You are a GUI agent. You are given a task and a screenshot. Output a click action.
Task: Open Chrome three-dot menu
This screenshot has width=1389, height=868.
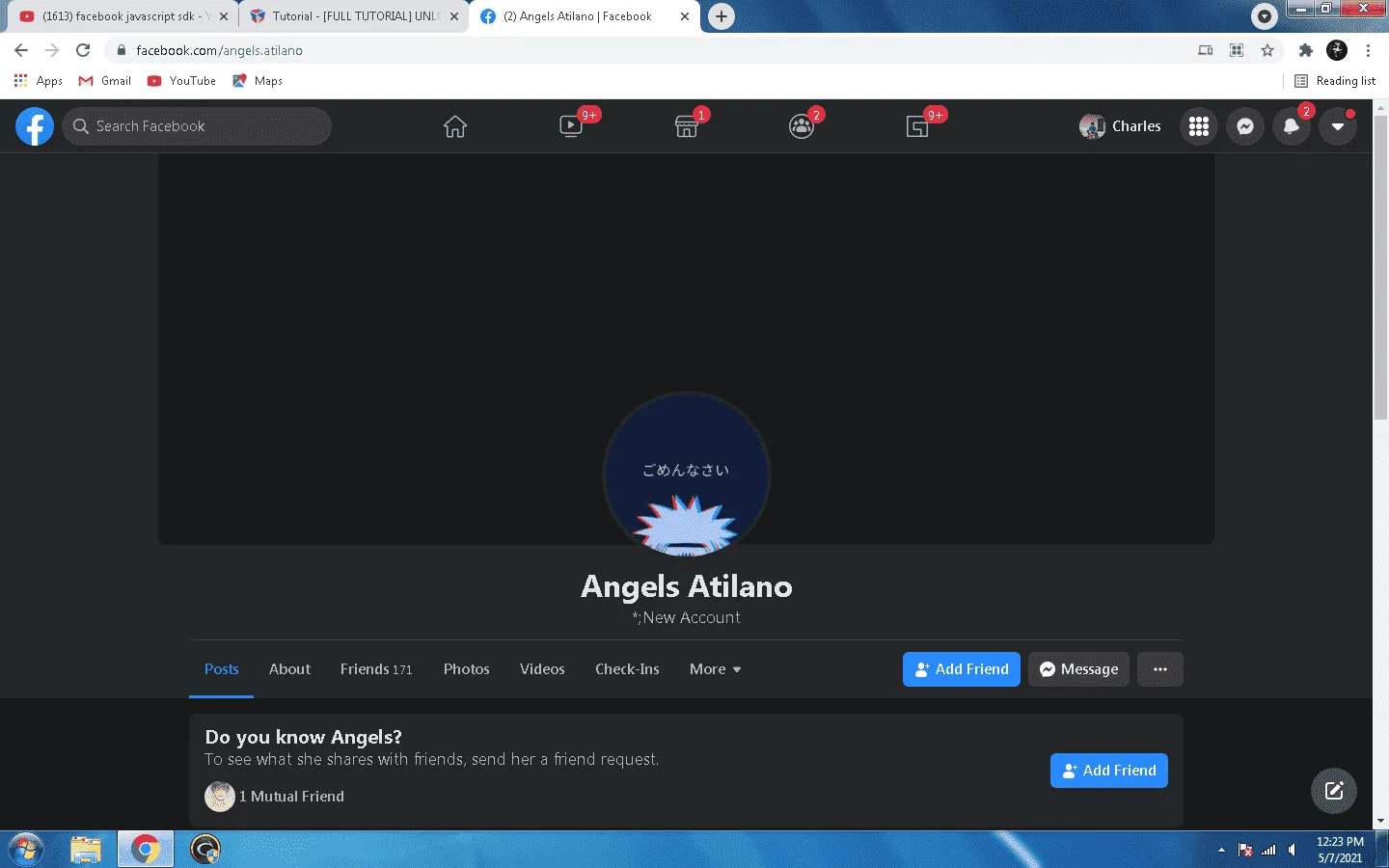[1368, 50]
